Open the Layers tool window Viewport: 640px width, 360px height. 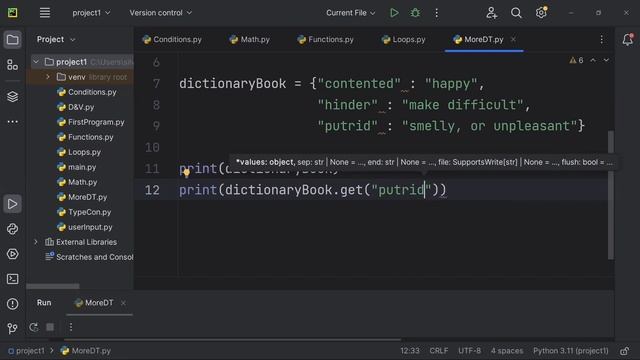click(13, 97)
